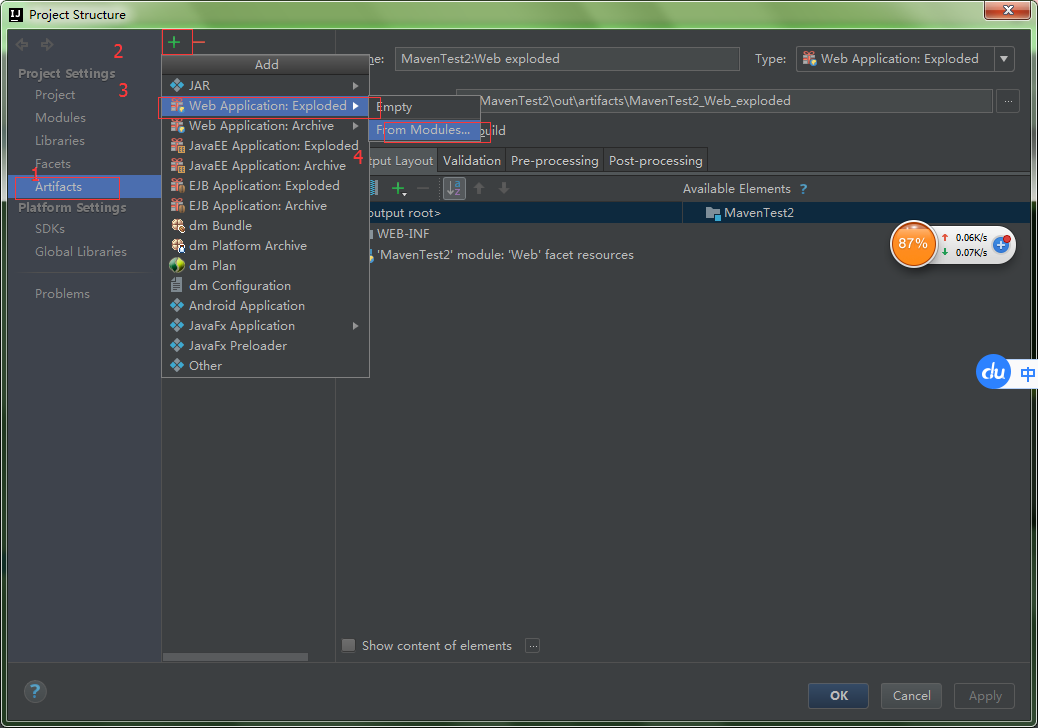The width and height of the screenshot is (1038, 728).
Task: Open the Web Application: Exploded type combo box
Action: point(905,59)
